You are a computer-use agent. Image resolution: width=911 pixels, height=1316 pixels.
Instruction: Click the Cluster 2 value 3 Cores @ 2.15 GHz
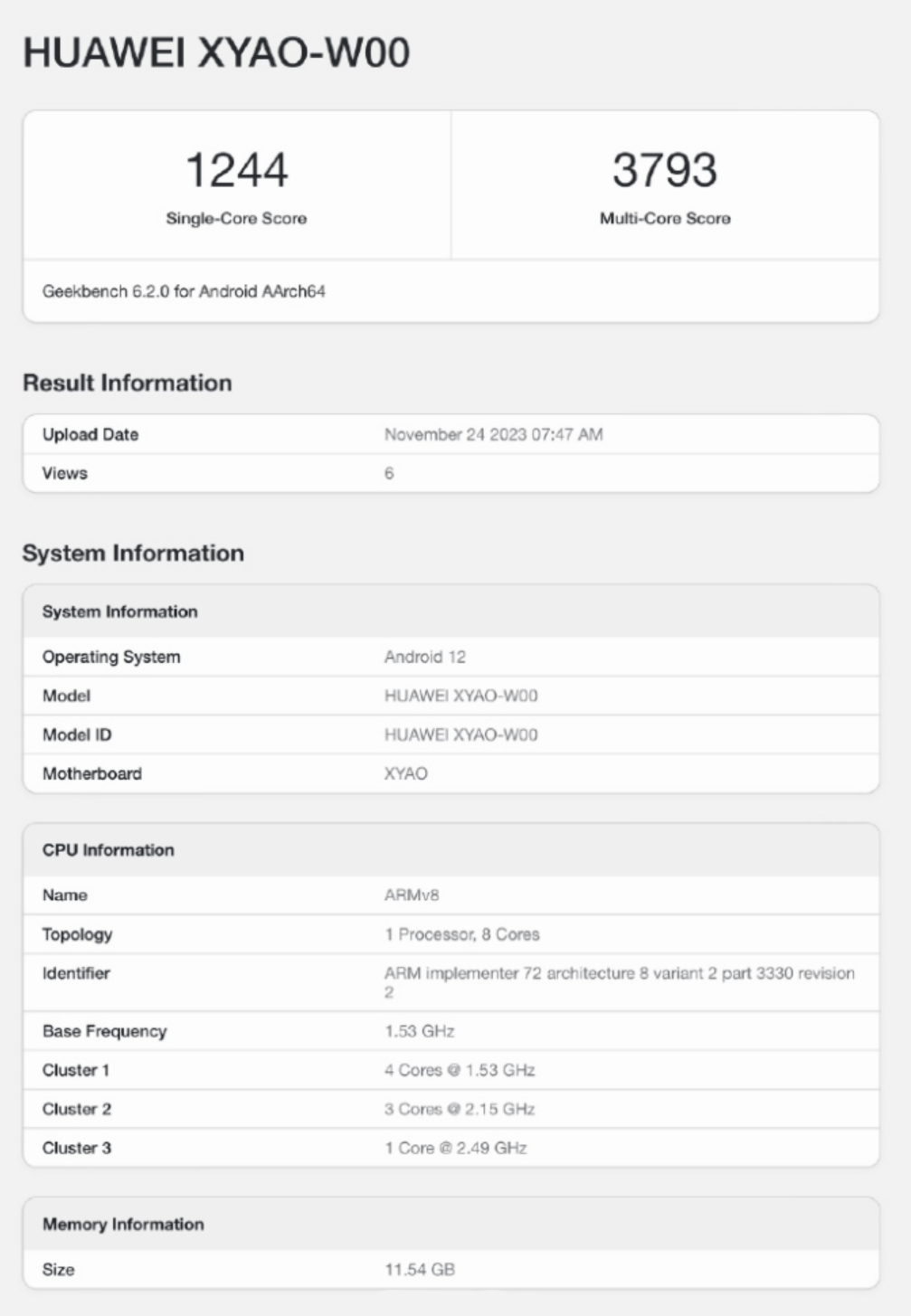(x=460, y=1109)
